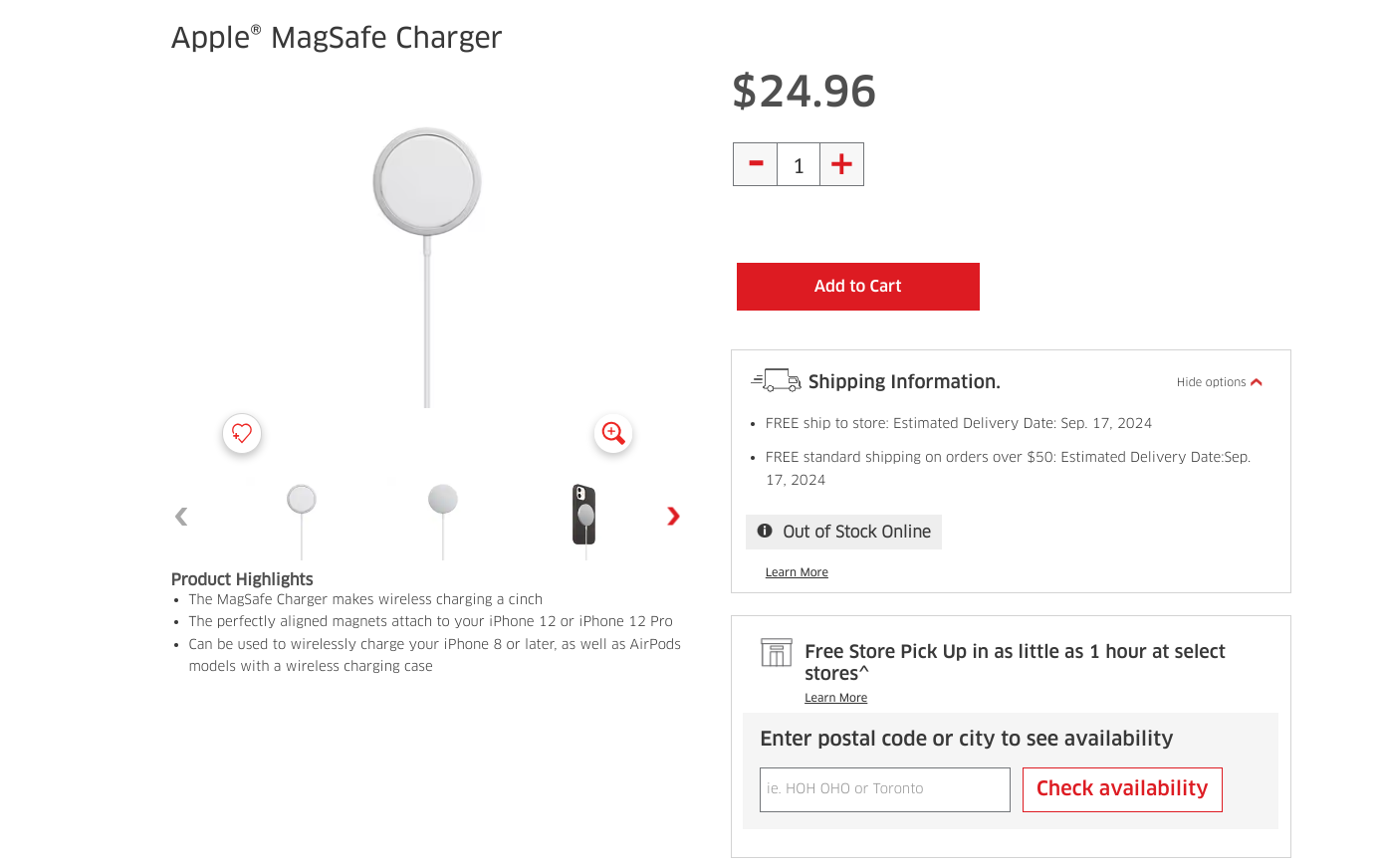Focus the postal code or city field
Viewport: 1381px width, 868px height.
(885, 789)
